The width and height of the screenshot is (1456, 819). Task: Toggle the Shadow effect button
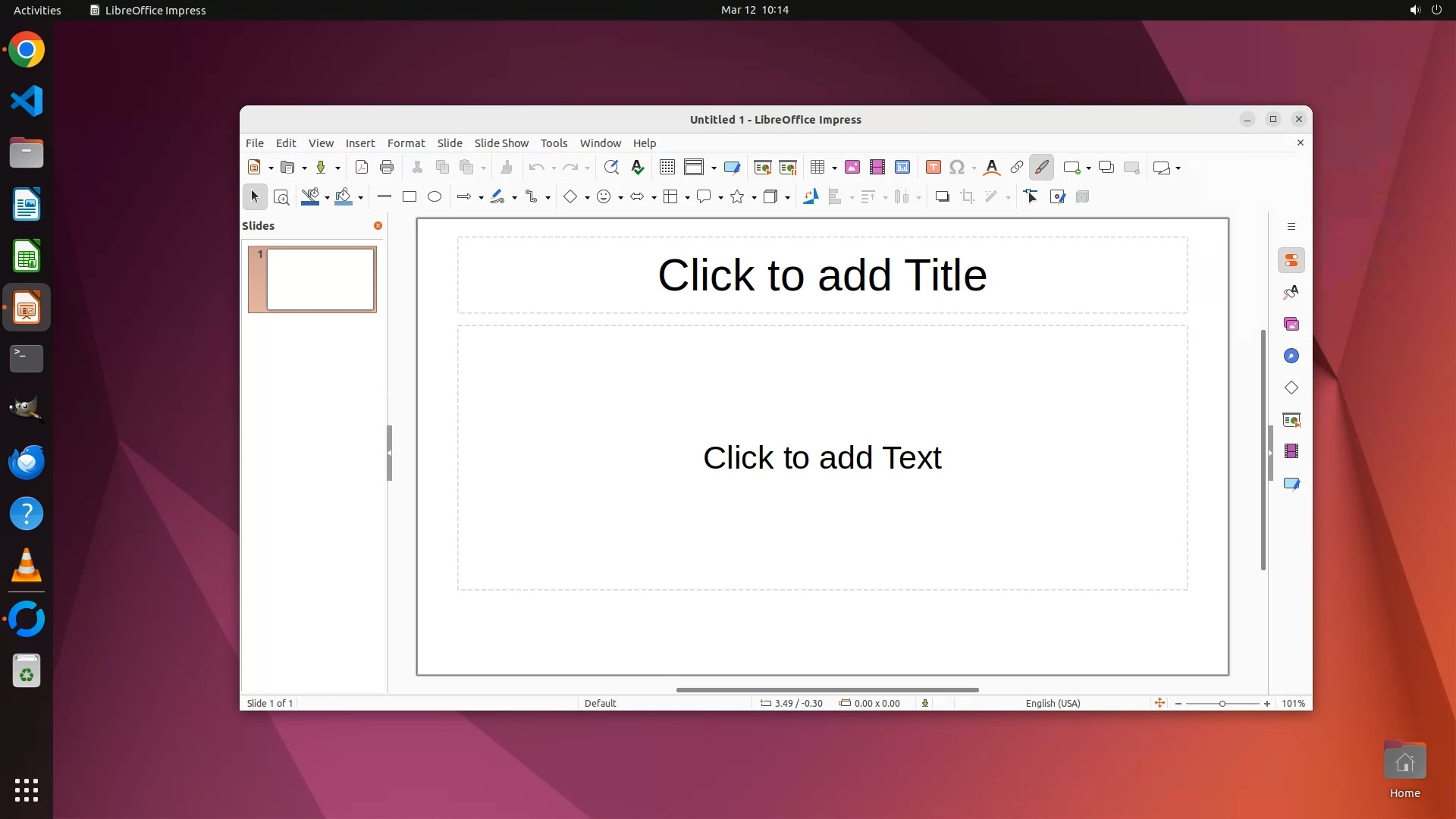(943, 197)
